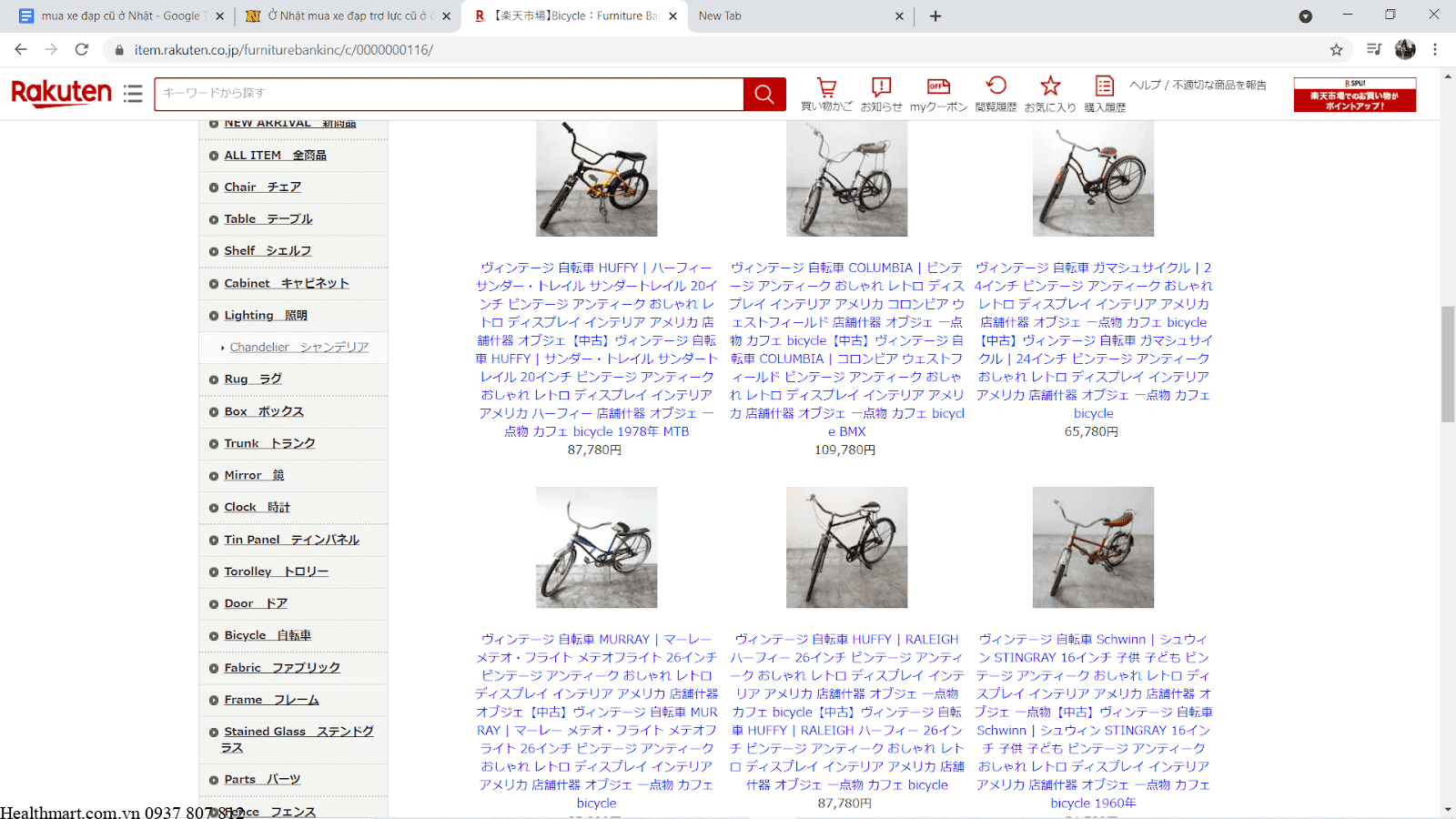Open the Rakuten hamburger genre menu

click(x=133, y=94)
